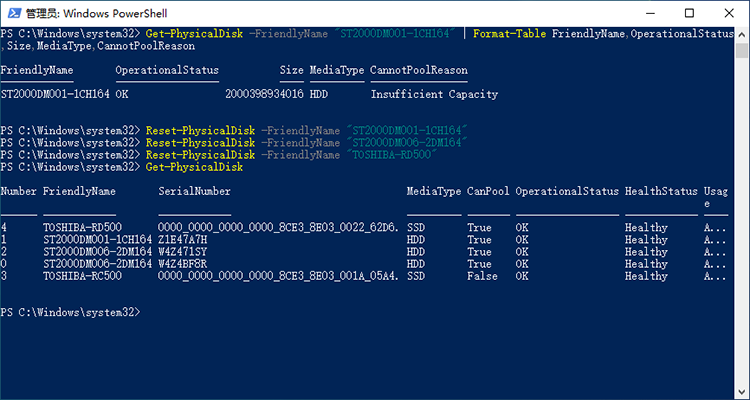
Task: Click the SerialNumber column header
Action: pos(194,191)
